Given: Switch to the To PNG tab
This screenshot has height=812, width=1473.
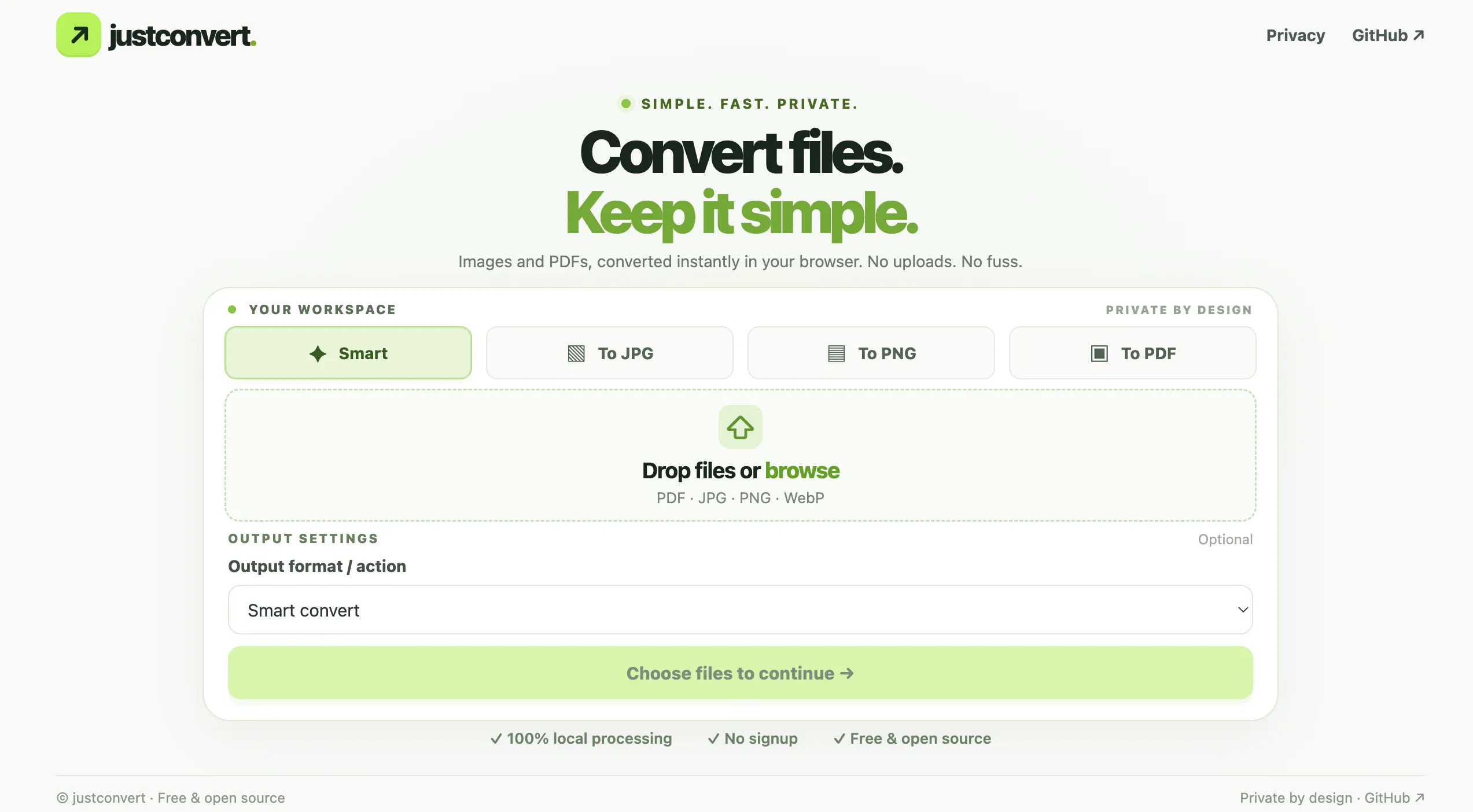Looking at the screenshot, I should click(871, 353).
